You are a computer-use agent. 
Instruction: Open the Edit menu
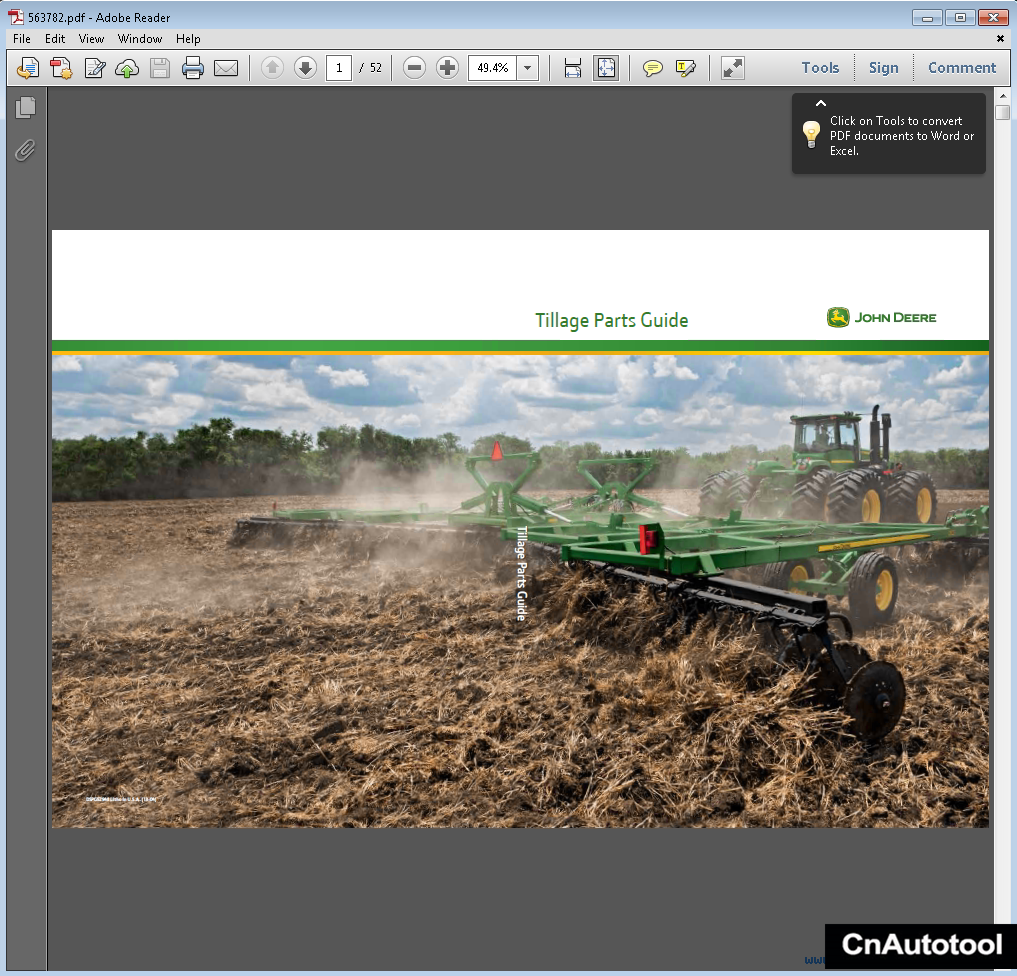[x=55, y=39]
